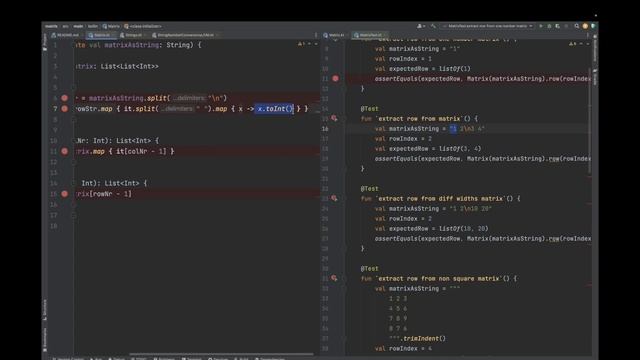
Task: Open Gradle tool window on right stripe
Action: (x=595, y=77)
